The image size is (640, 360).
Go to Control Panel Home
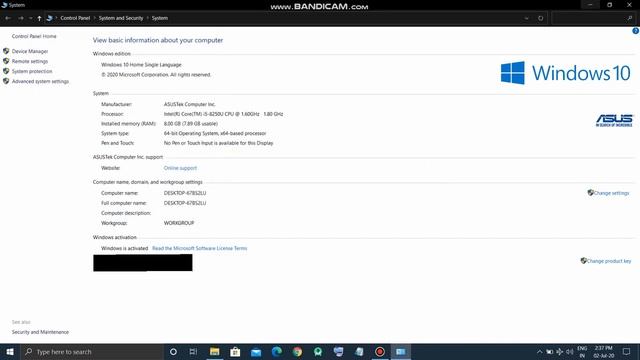(x=34, y=36)
